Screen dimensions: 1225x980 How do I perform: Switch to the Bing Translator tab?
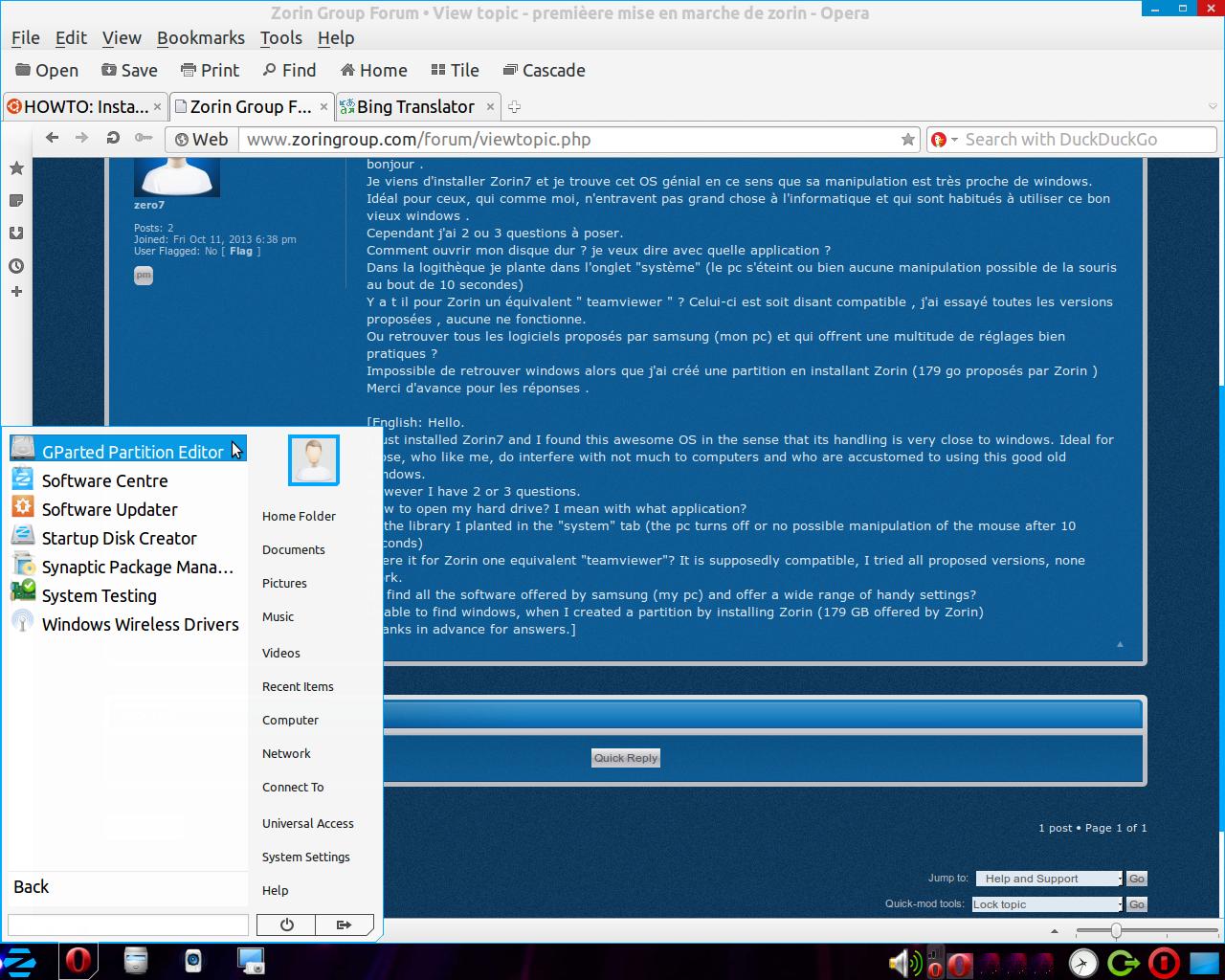point(415,107)
